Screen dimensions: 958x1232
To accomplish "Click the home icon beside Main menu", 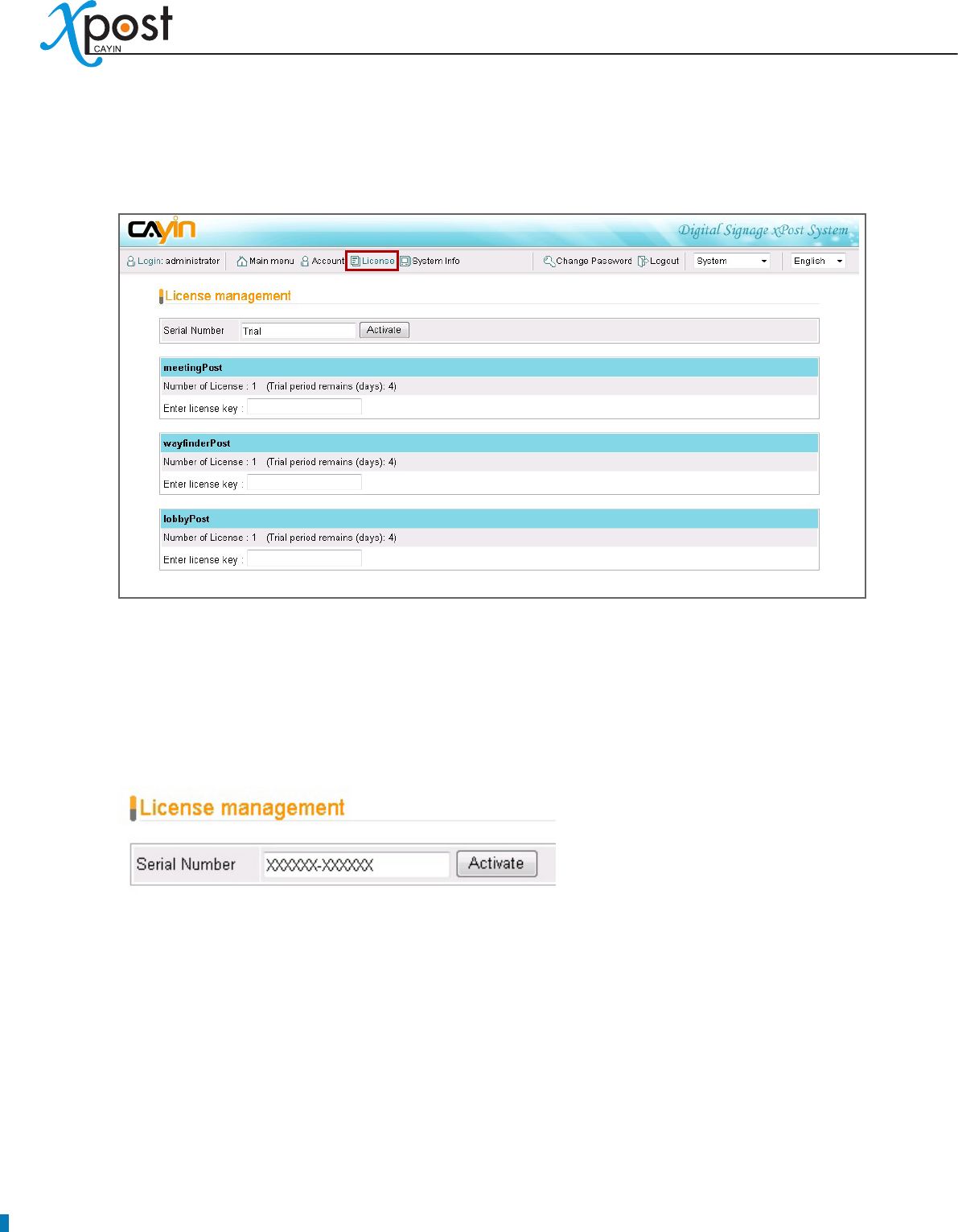I will (241, 261).
